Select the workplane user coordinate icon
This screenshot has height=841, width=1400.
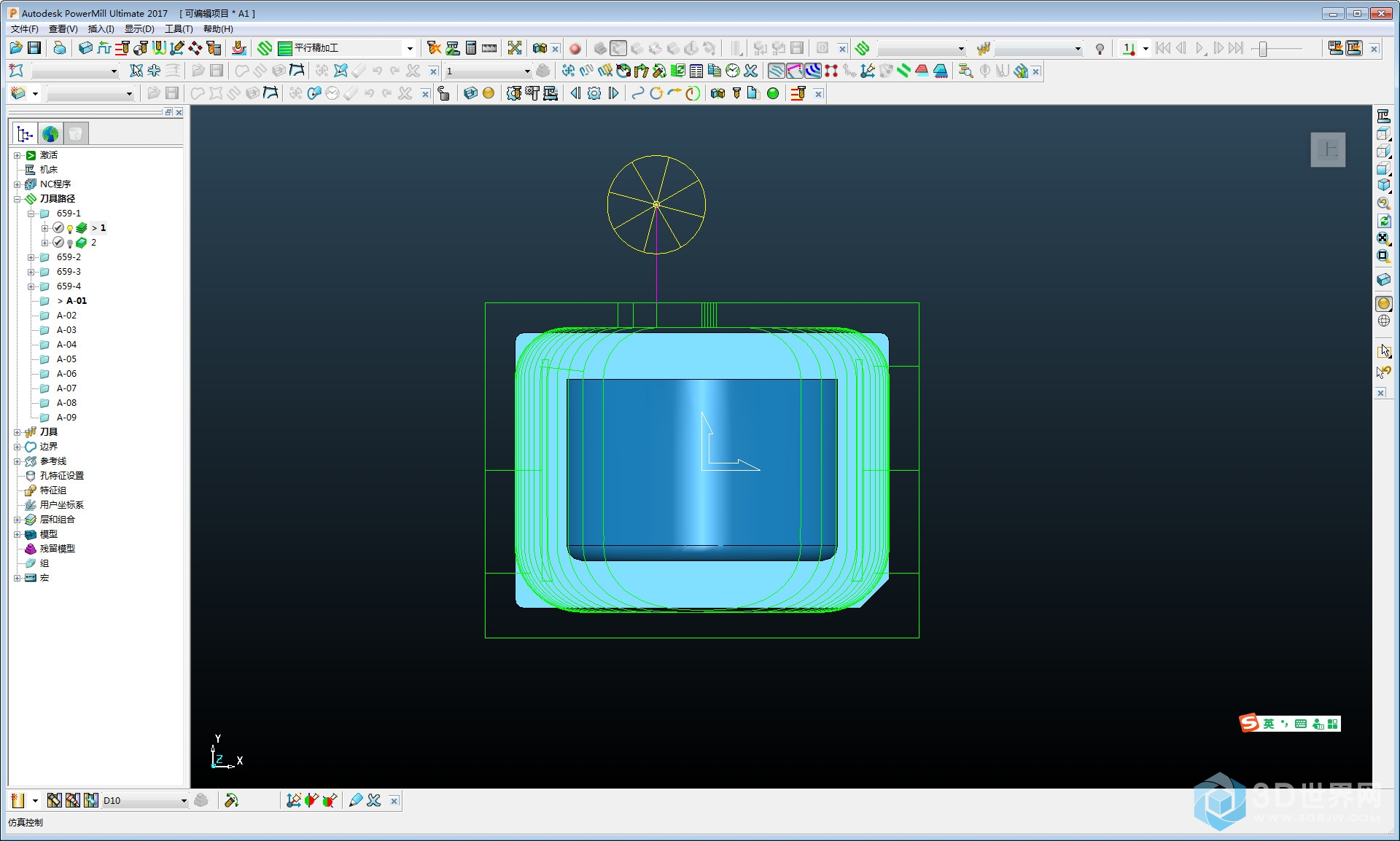coord(30,504)
